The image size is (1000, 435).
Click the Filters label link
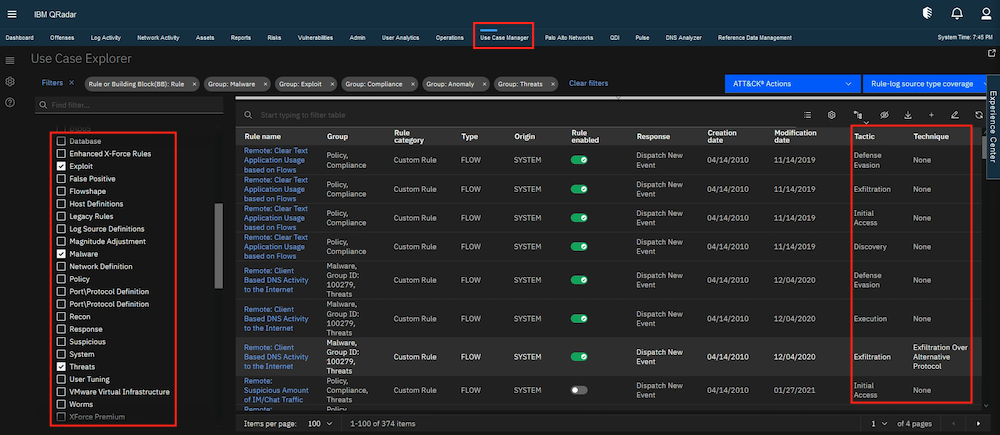pyautogui.click(x=52, y=83)
